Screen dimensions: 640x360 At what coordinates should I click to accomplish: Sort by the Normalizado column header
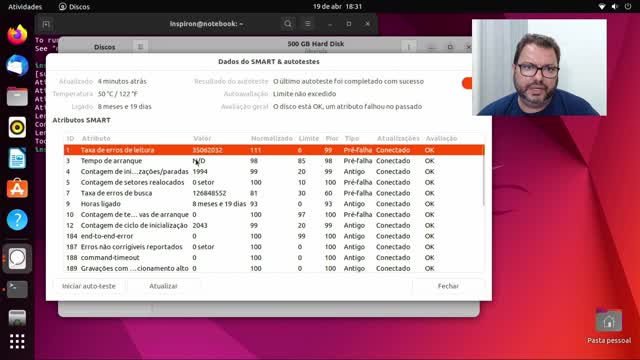[271, 138]
